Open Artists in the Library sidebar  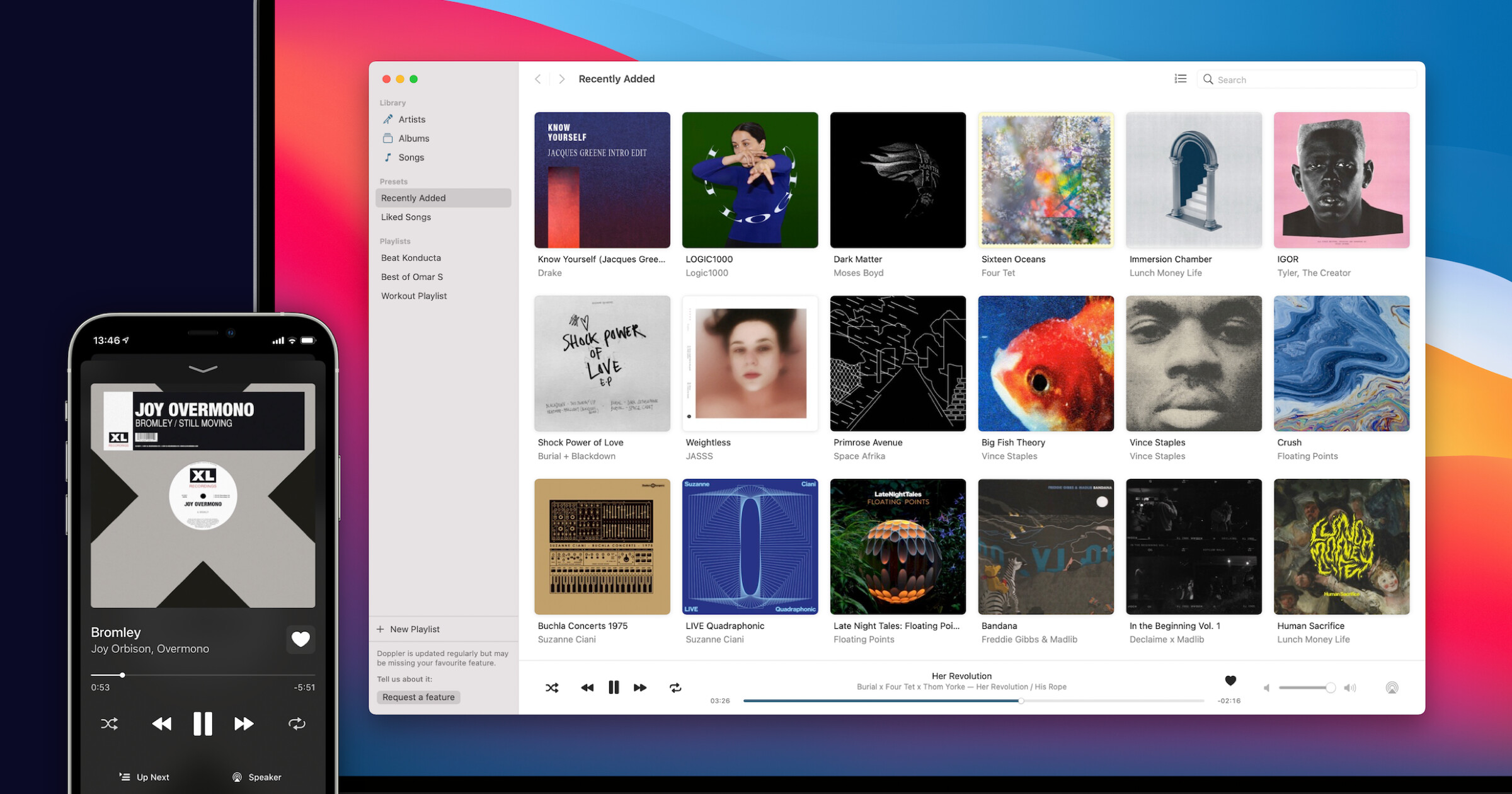click(411, 119)
